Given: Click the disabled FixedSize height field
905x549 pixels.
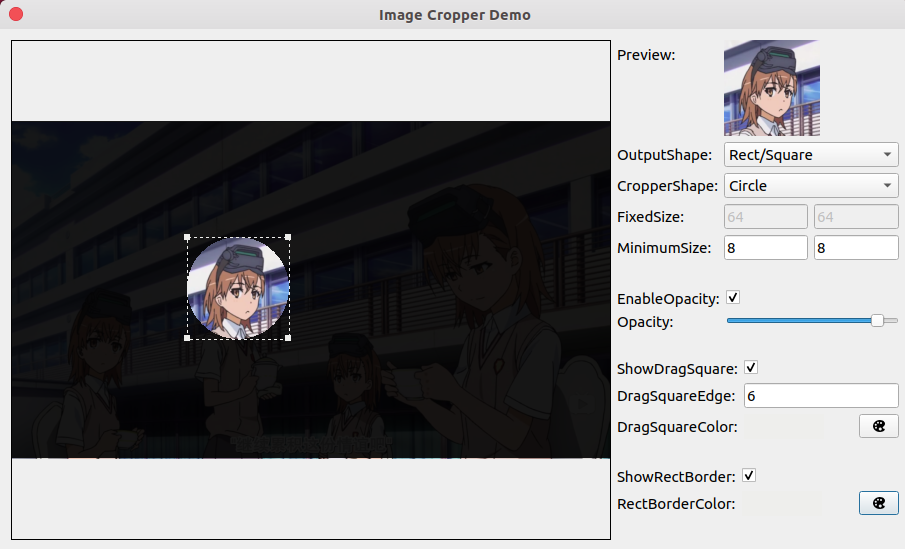Looking at the screenshot, I should [856, 217].
